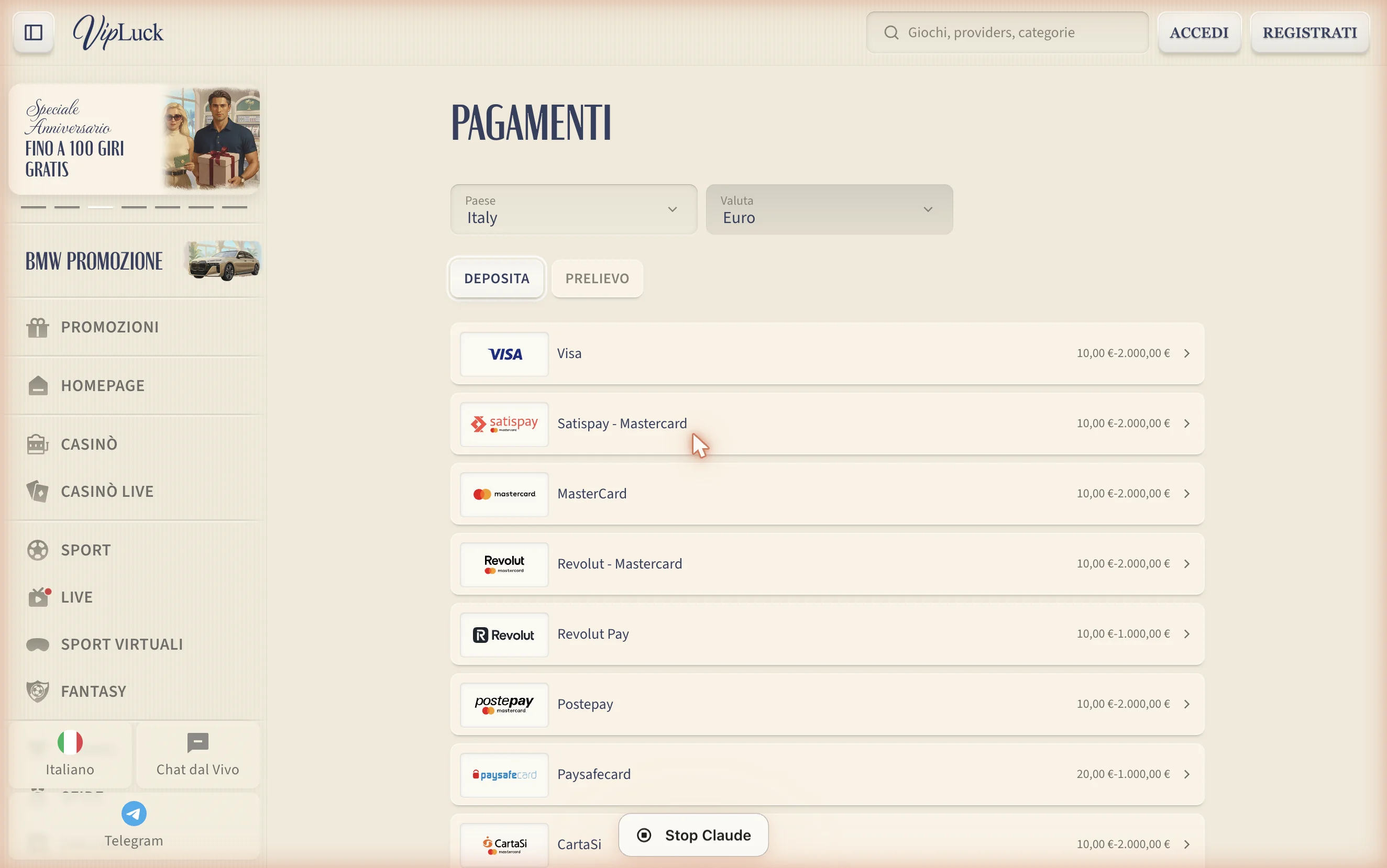Open the Valuta currency dropdown
Viewport: 1387px width, 868px height.
(x=829, y=209)
